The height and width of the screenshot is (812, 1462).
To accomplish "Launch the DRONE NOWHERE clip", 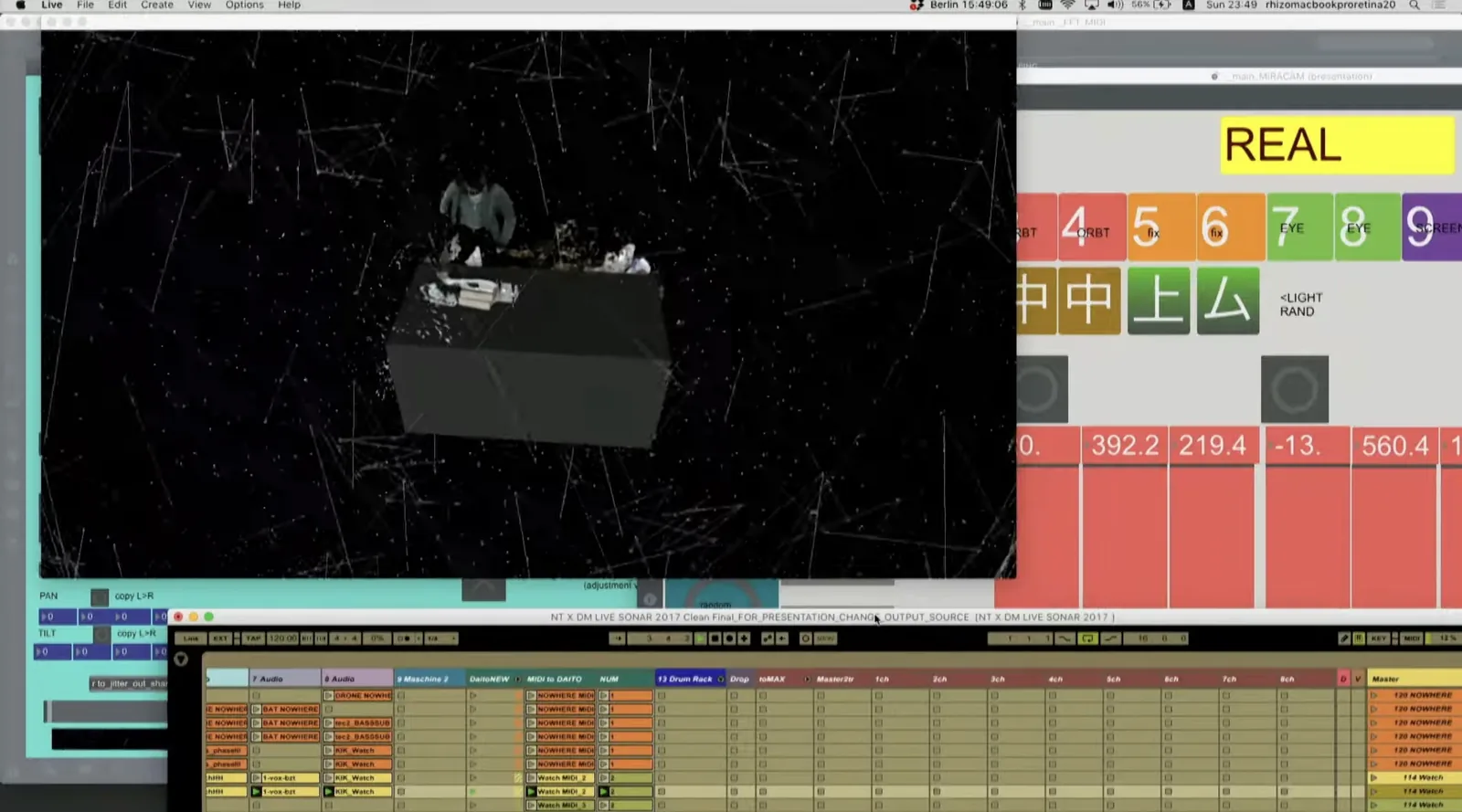I will coord(329,696).
